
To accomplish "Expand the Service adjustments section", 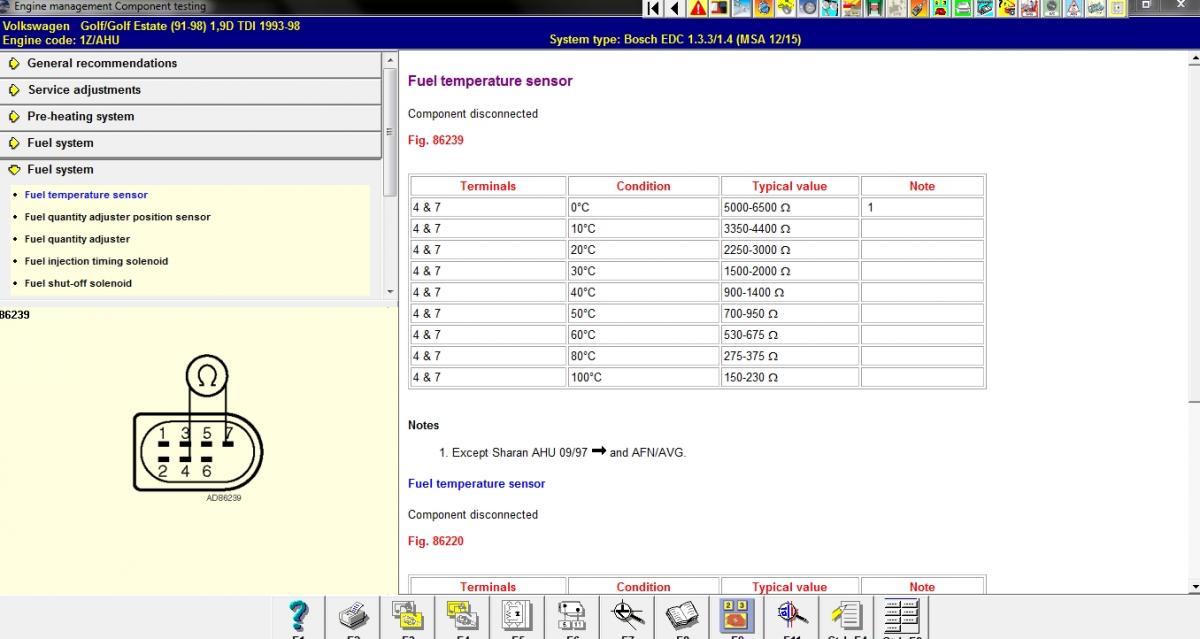I will pyautogui.click(x=84, y=90).
